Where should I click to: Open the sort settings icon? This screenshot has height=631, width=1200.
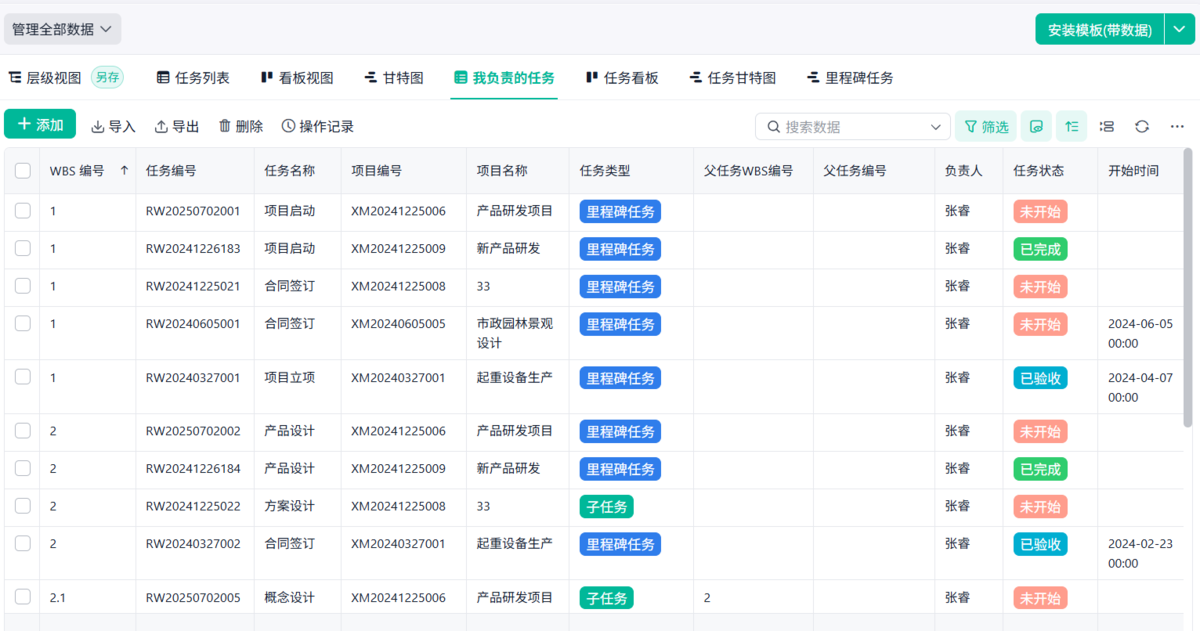(x=1071, y=127)
